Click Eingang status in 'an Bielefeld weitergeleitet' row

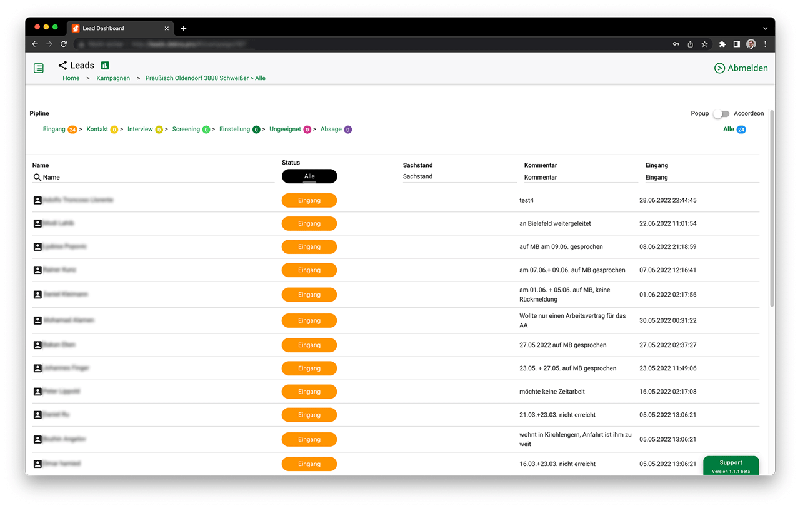click(309, 223)
